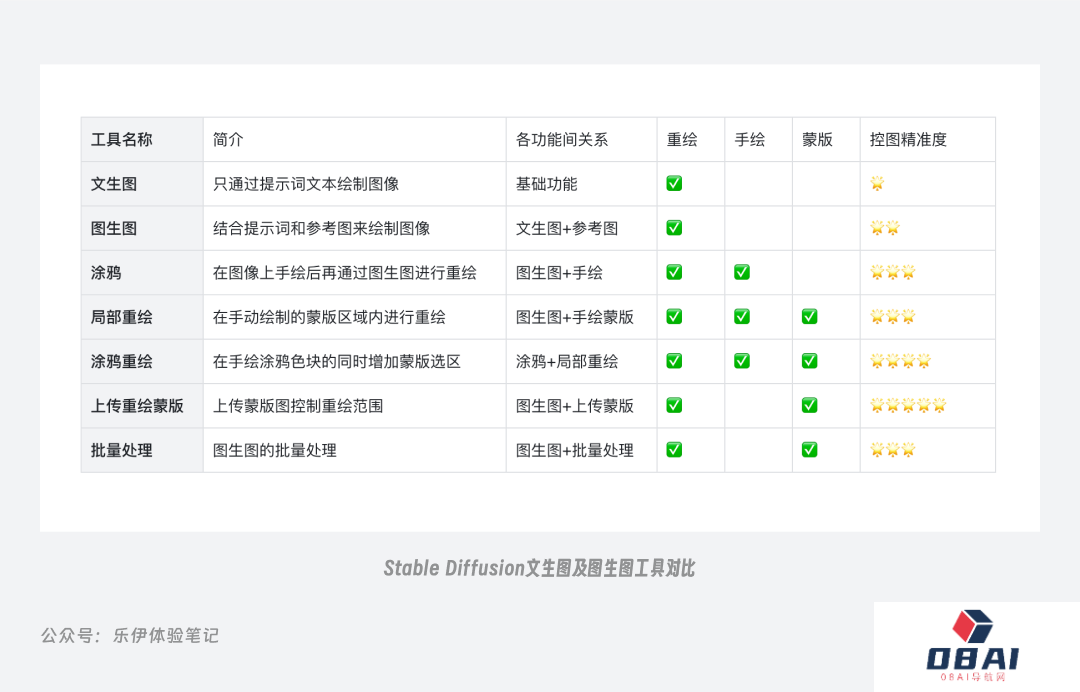The width and height of the screenshot is (1080, 692).
Task: Click the 手绘 checkmark in 涂鸦重绘 row
Action: pyautogui.click(x=742, y=361)
